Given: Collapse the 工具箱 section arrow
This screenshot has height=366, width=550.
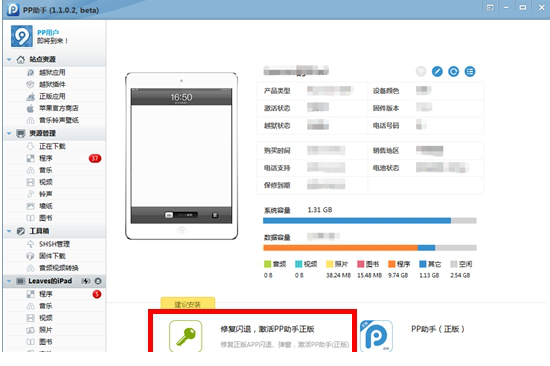Looking at the screenshot, I should (9, 231).
